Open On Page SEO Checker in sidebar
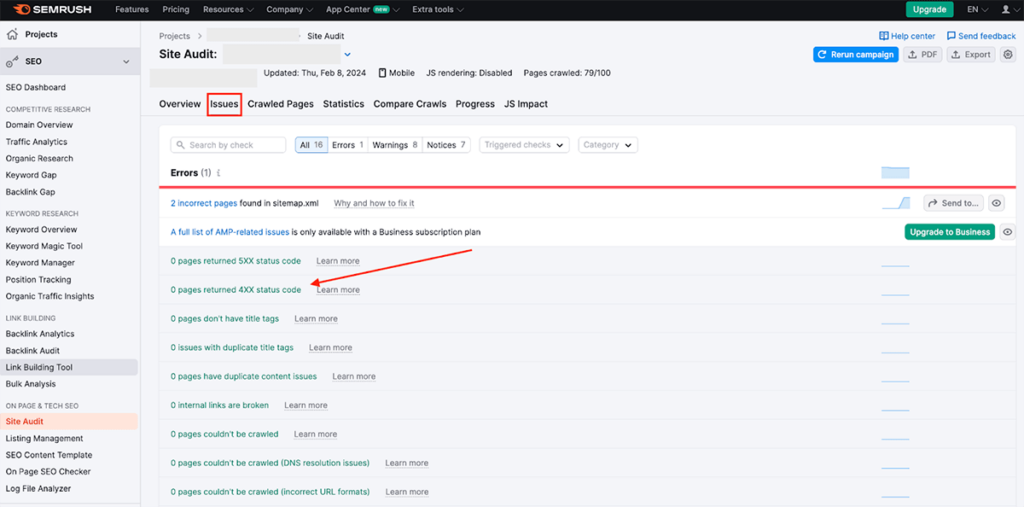Screen dimensions: 1024x507 [x=48, y=472]
